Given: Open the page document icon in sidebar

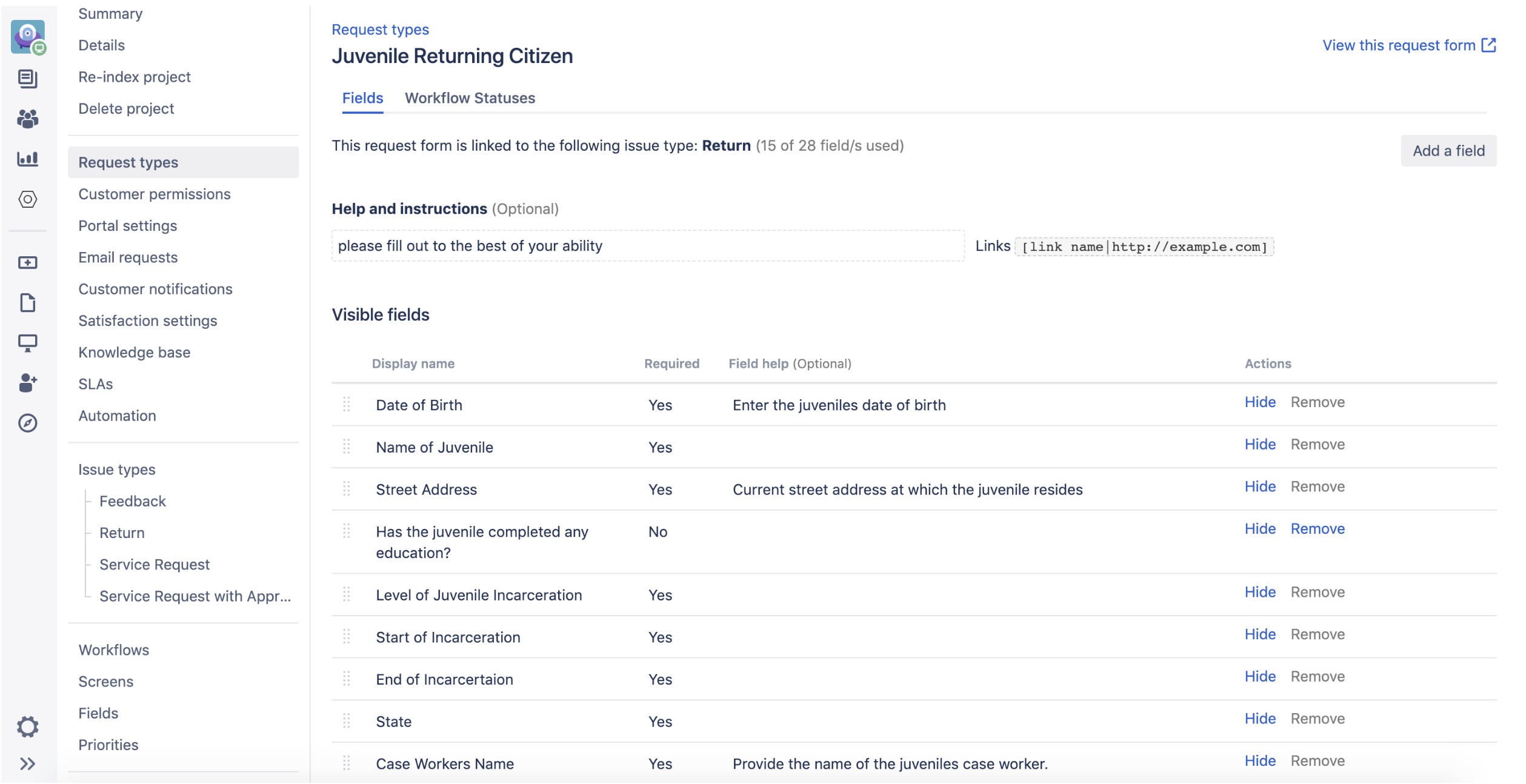Looking at the screenshot, I should click(28, 303).
